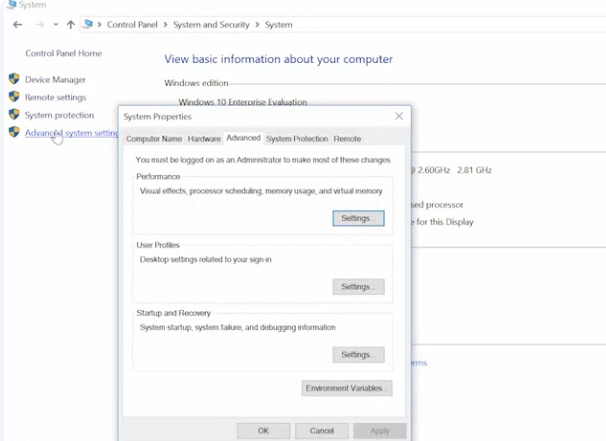
Task: Click the computer icon in address bar
Action: 88,24
